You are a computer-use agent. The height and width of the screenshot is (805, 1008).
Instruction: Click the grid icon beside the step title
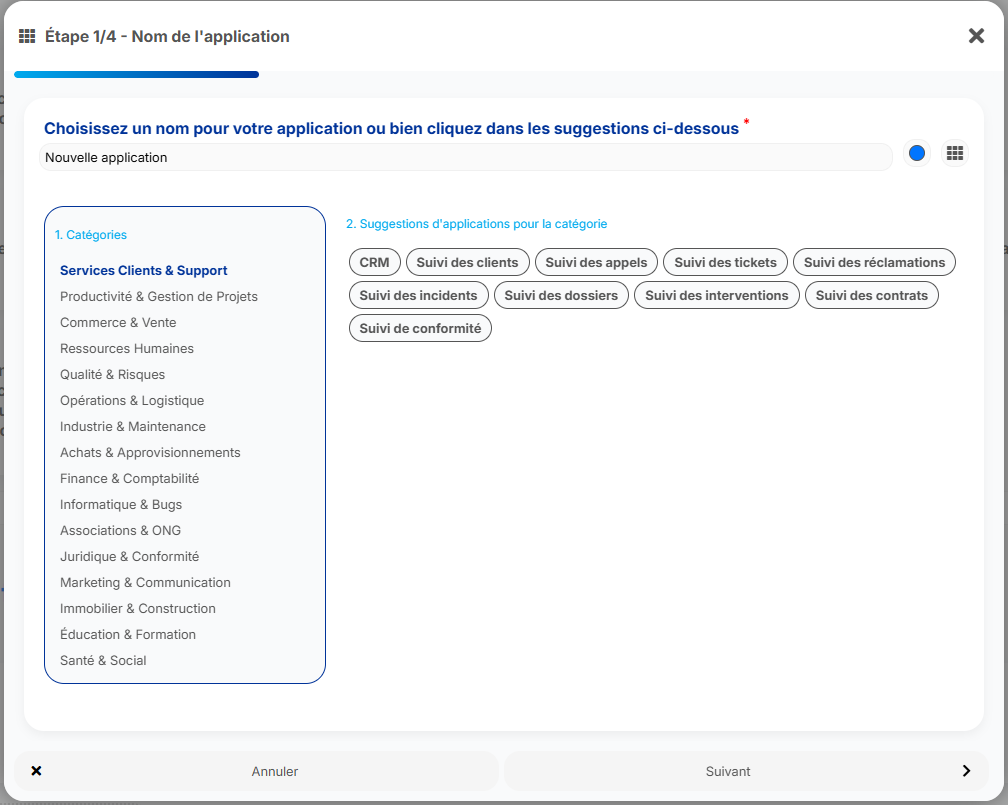[x=27, y=36]
